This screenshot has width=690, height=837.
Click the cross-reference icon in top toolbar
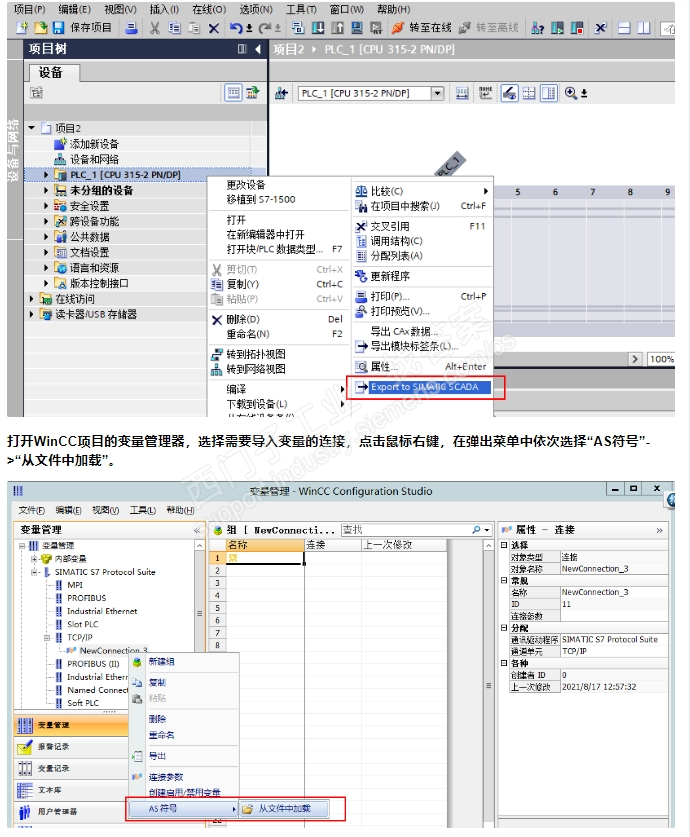[x=600, y=28]
